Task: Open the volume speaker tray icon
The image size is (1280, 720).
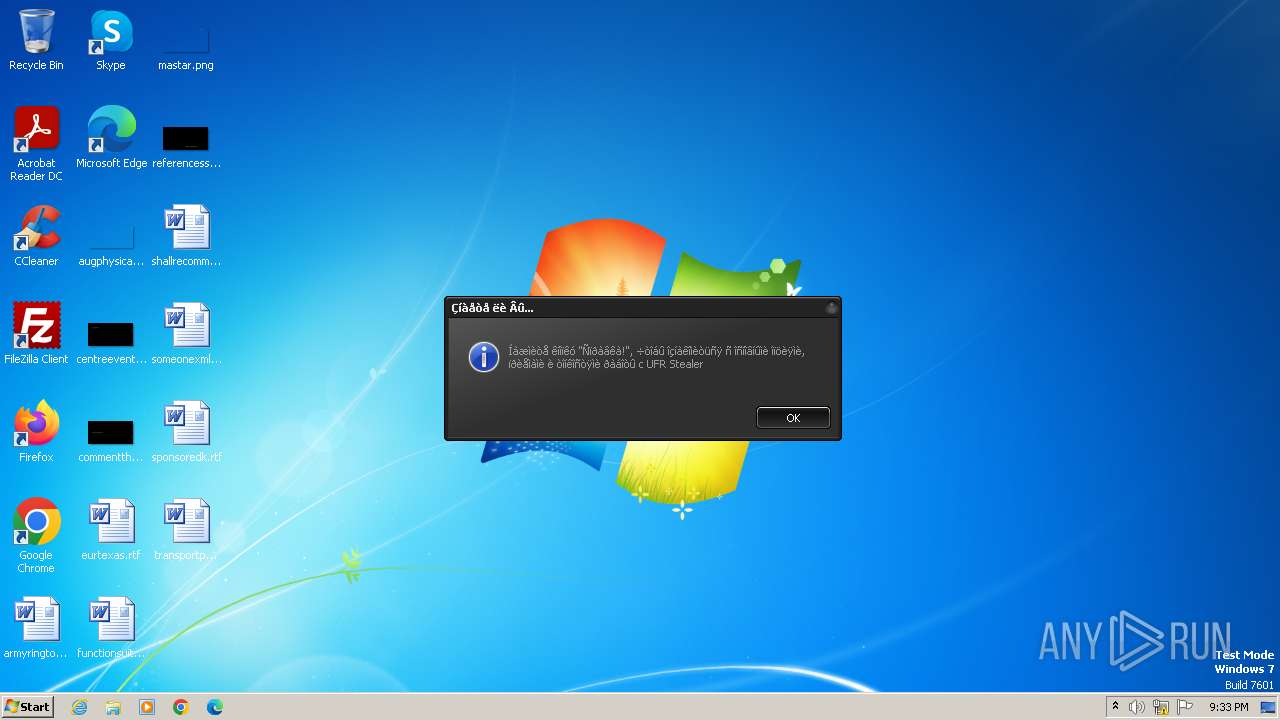Action: tap(1137, 707)
